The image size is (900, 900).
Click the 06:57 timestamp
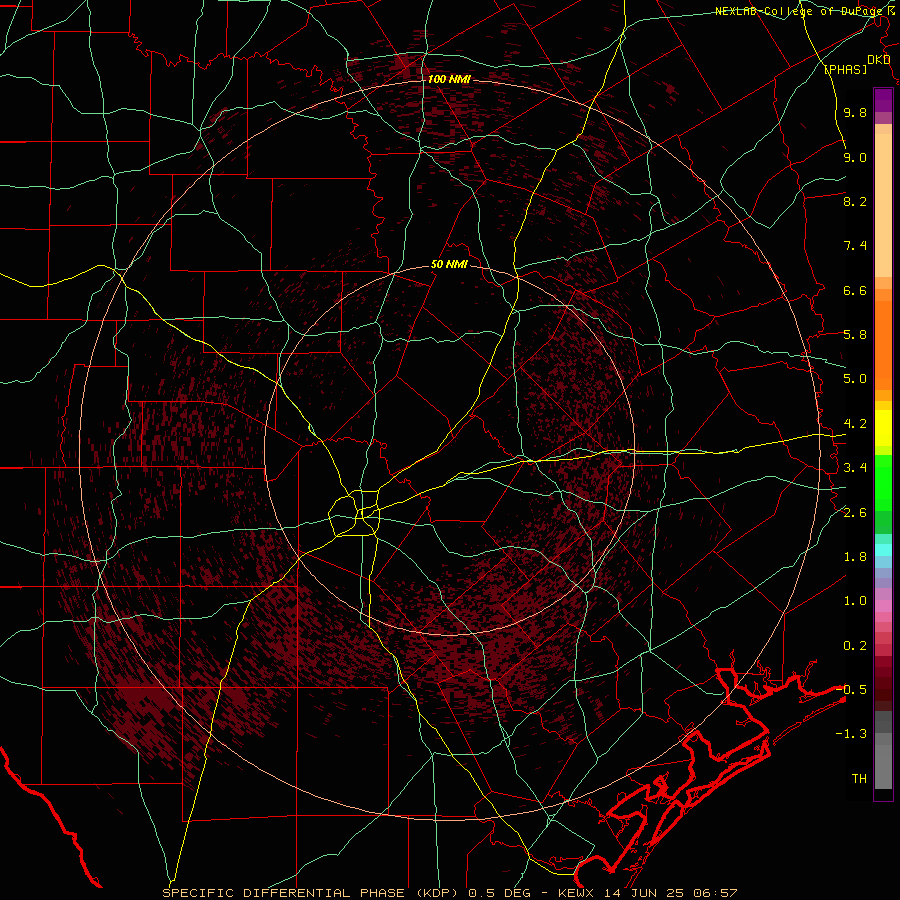tap(713, 893)
